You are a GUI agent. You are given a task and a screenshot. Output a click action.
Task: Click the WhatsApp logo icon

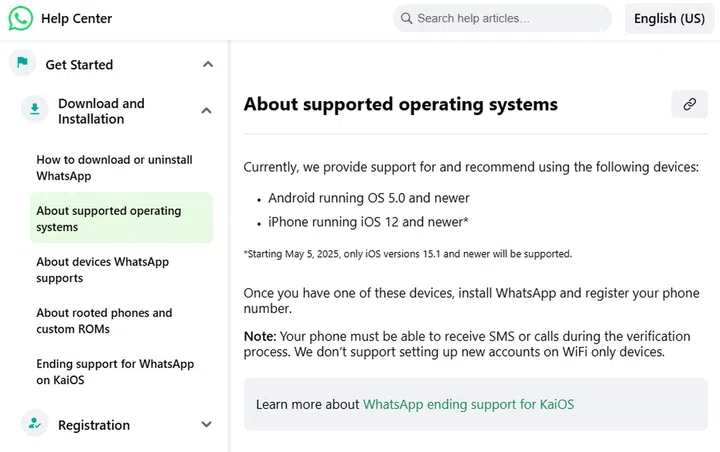[x=21, y=18]
